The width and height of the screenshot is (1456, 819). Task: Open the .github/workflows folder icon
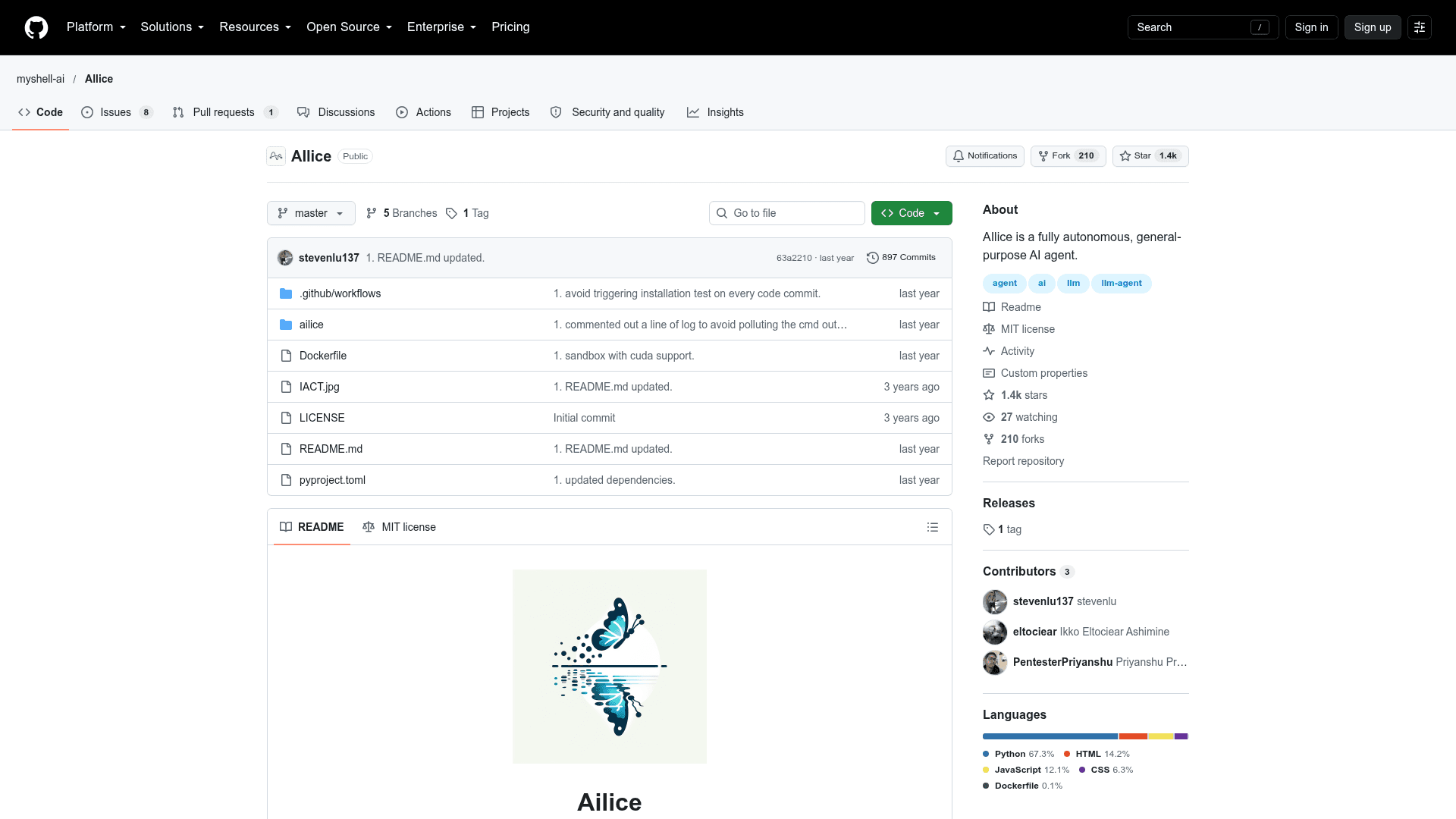click(286, 293)
